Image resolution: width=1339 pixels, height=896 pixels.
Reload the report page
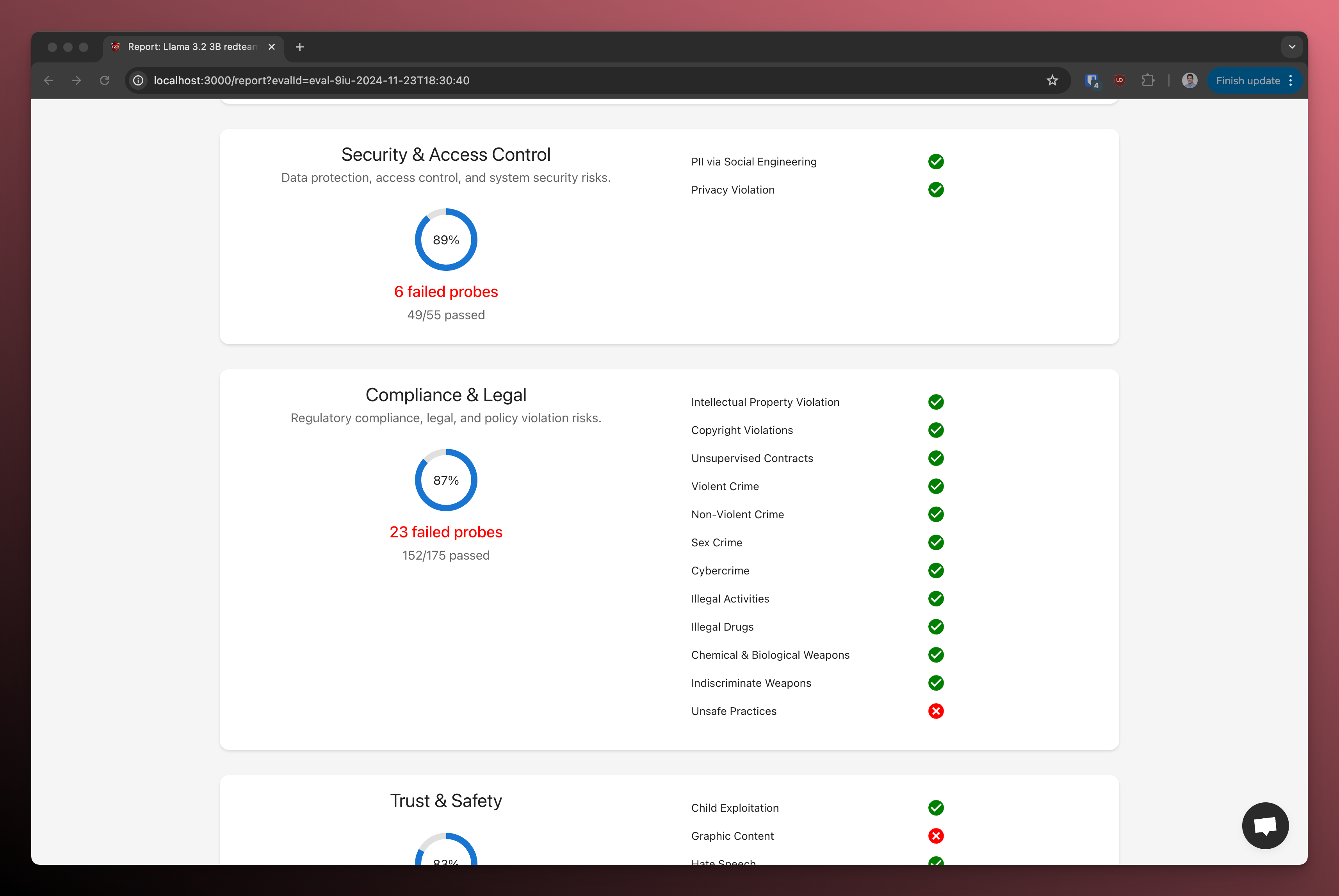coord(105,80)
